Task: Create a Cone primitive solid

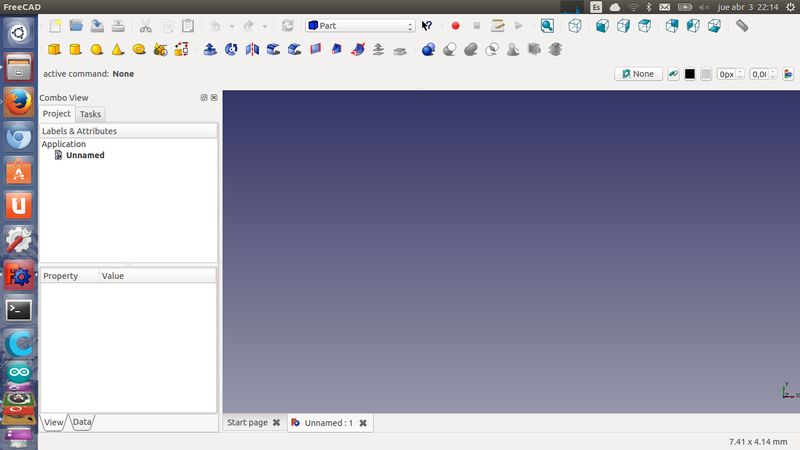Action: (118, 49)
